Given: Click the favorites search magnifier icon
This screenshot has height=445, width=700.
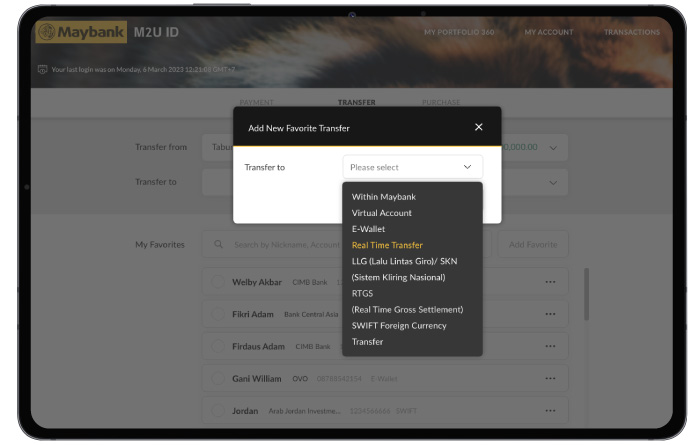Looking at the screenshot, I should click(218, 244).
